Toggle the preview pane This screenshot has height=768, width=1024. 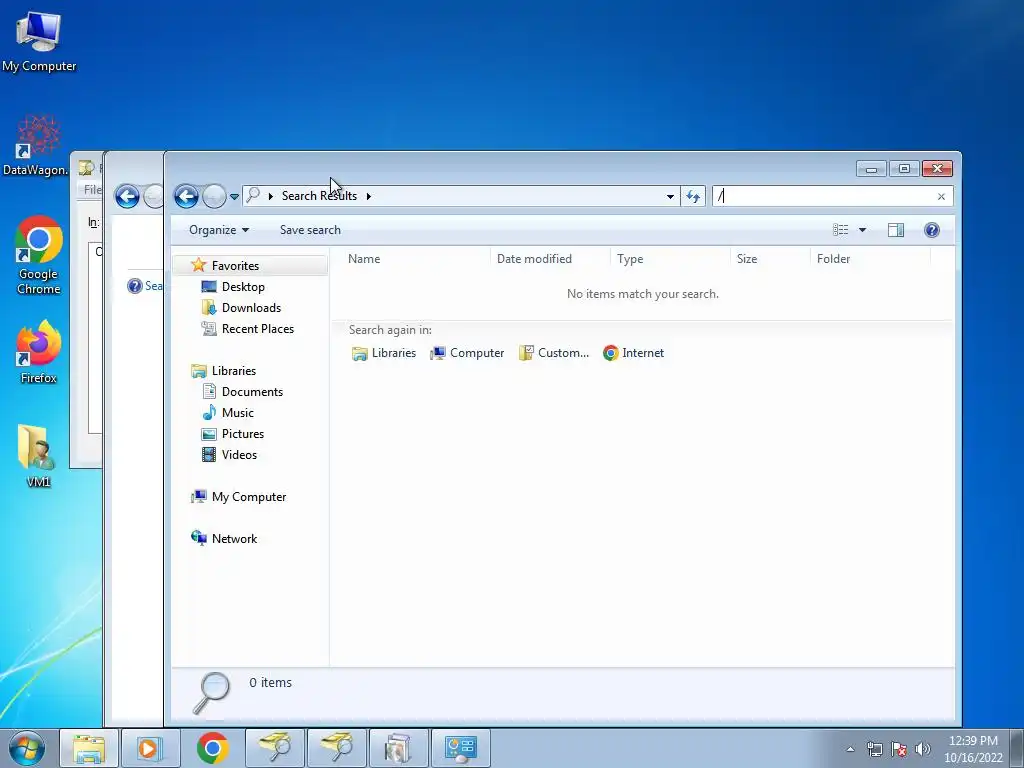[x=896, y=230]
